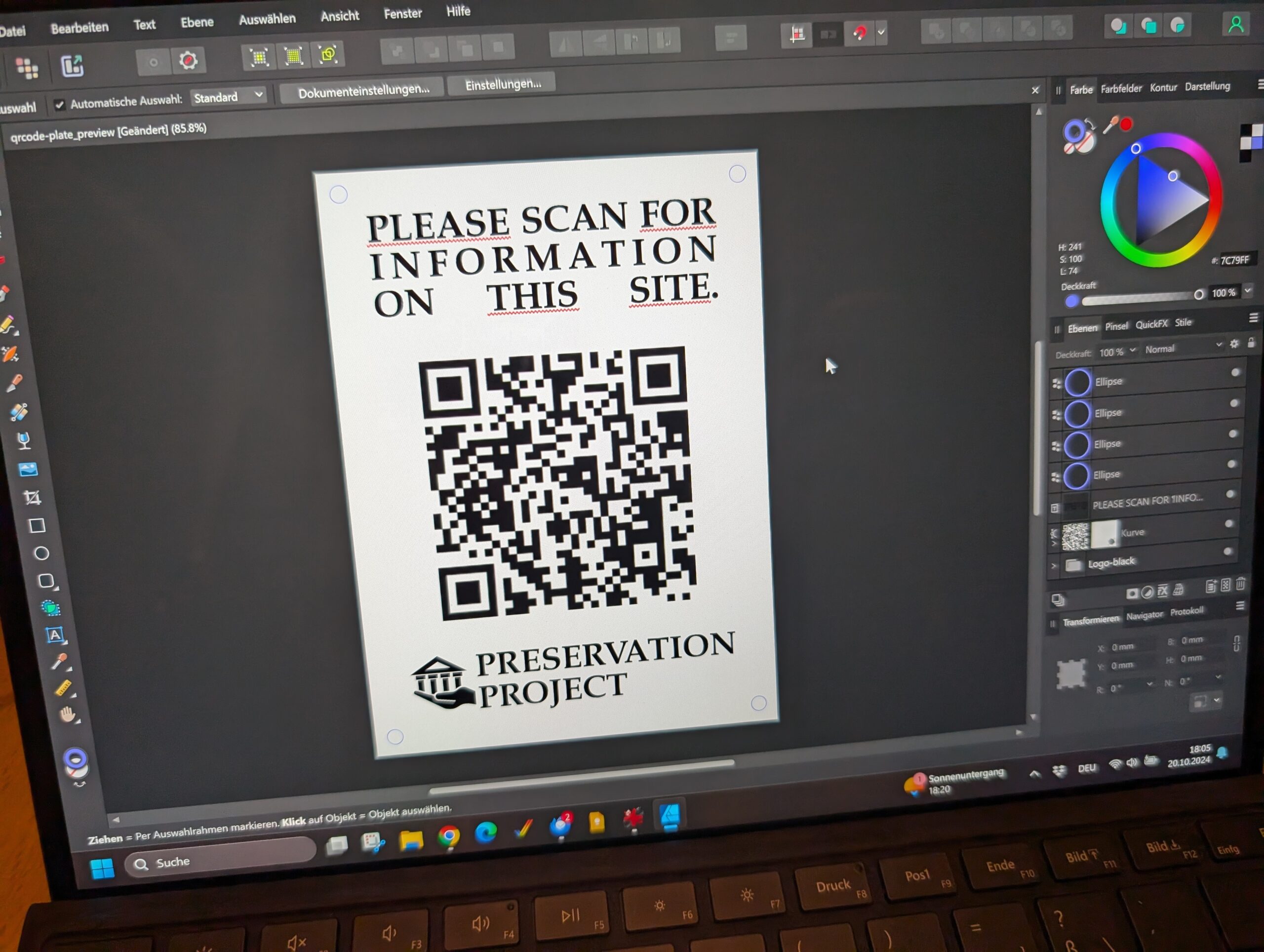The height and width of the screenshot is (952, 1264).
Task: Open the Ebene menu
Action: 197,22
